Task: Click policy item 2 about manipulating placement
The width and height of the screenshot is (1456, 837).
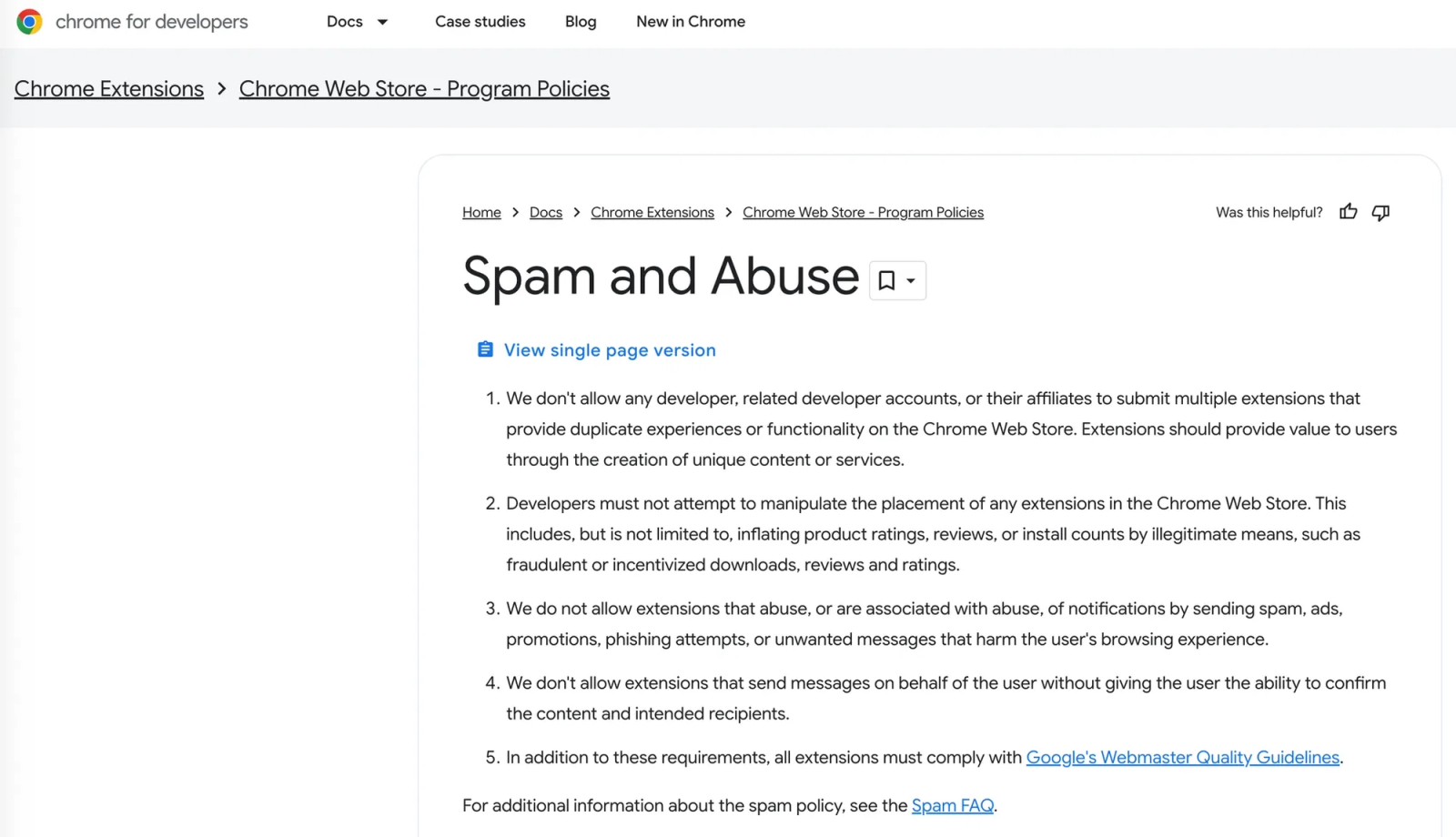Action: click(x=933, y=534)
